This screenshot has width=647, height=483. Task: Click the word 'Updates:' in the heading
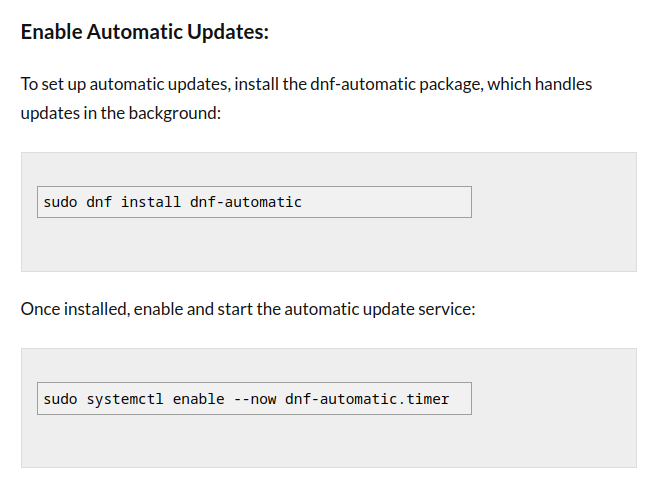[228, 32]
